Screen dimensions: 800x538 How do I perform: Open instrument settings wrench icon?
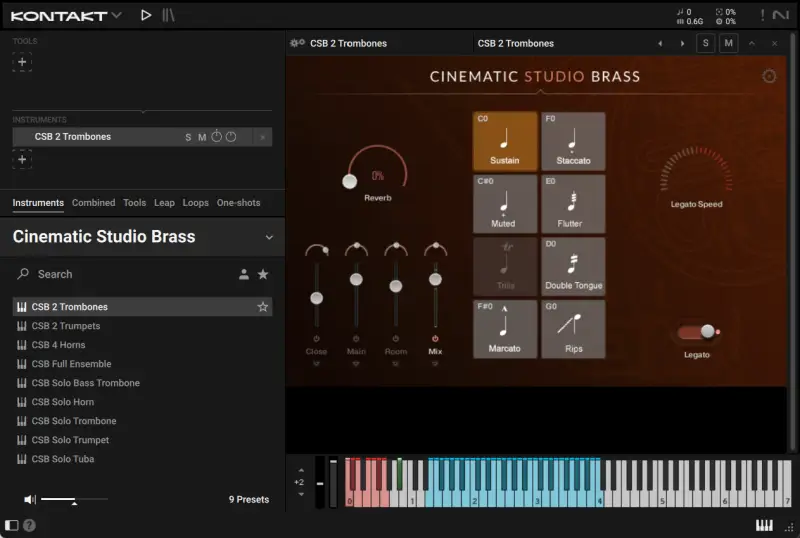(x=297, y=43)
